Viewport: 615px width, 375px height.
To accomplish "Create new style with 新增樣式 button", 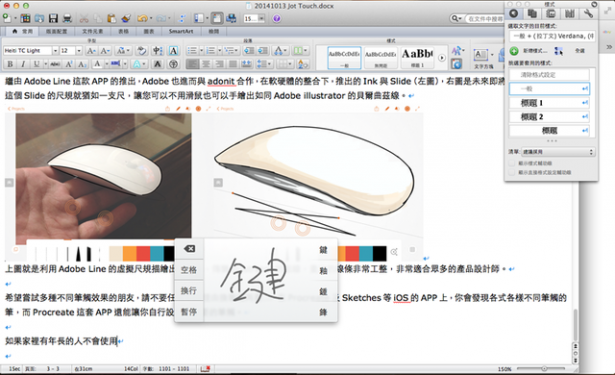I will [x=528, y=51].
